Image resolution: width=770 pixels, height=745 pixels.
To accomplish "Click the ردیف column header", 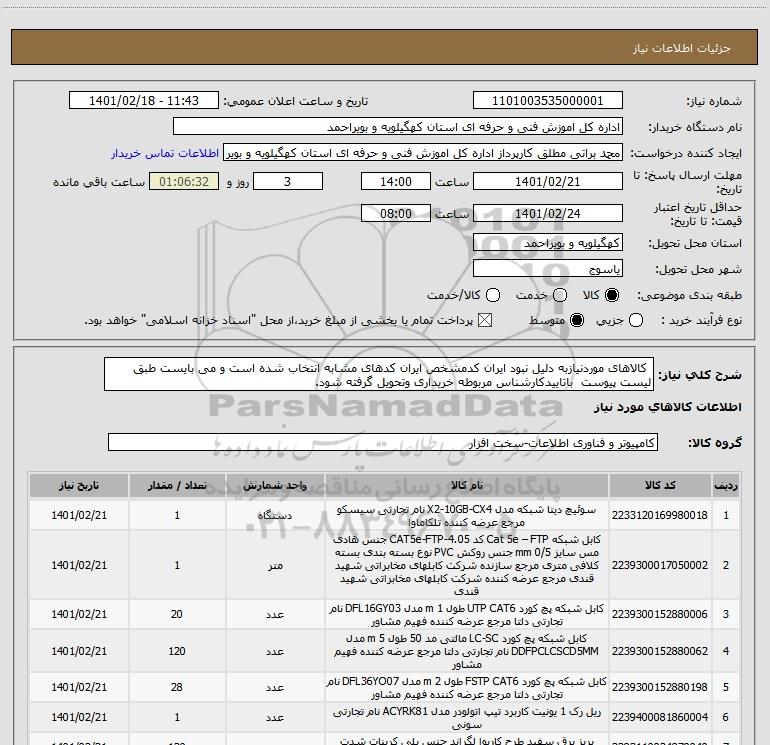I will pos(726,486).
